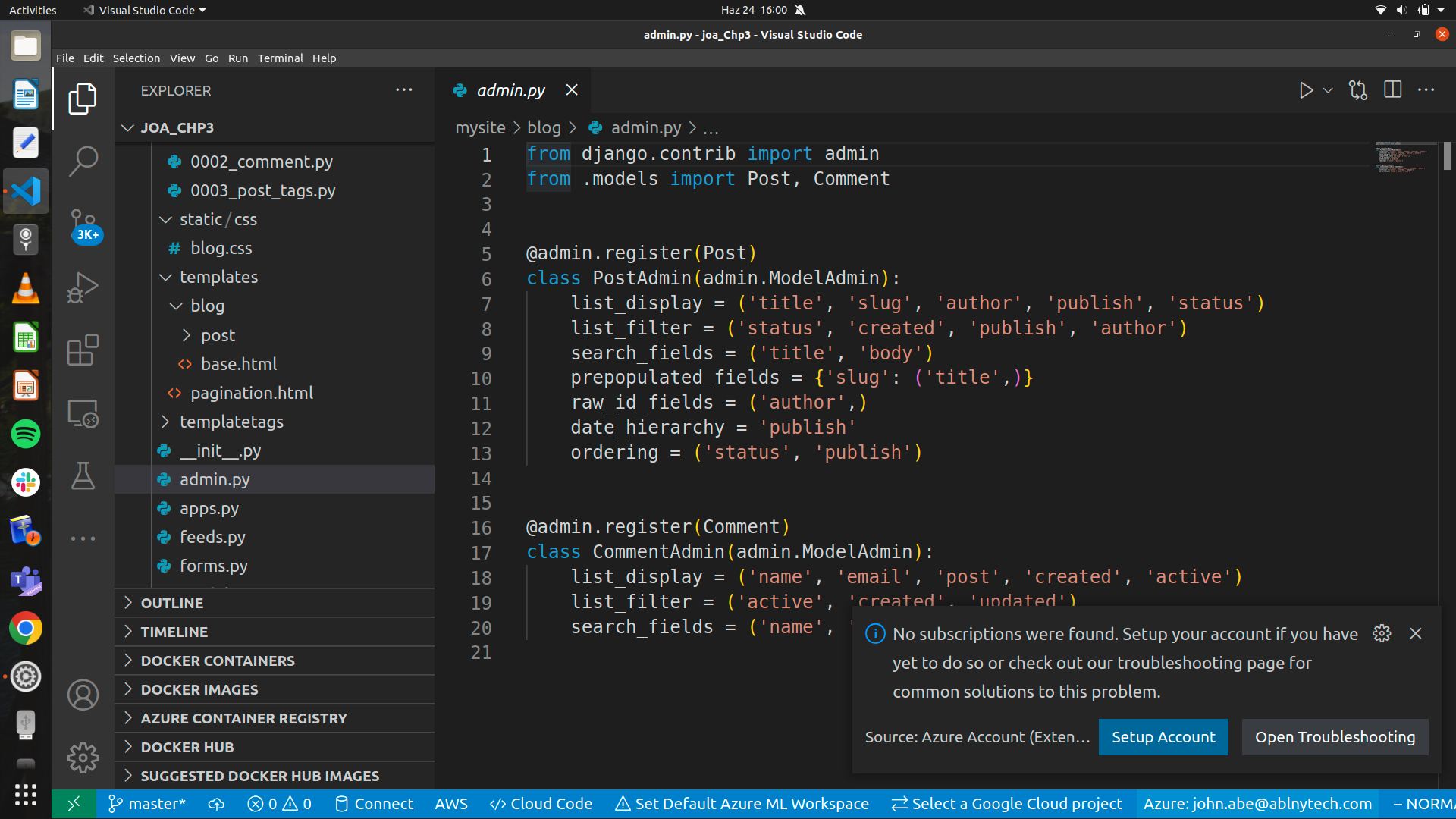
Task: Open Remote Explorer in activity bar
Action: pyautogui.click(x=83, y=413)
